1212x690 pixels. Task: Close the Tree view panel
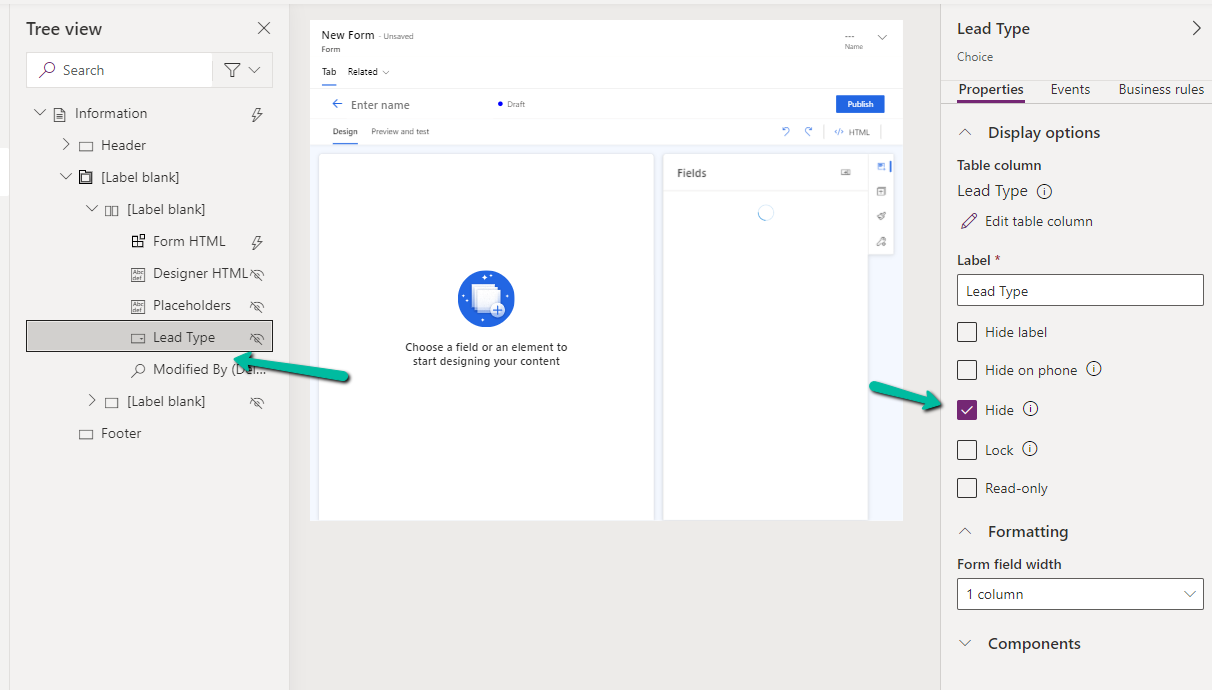tap(264, 29)
